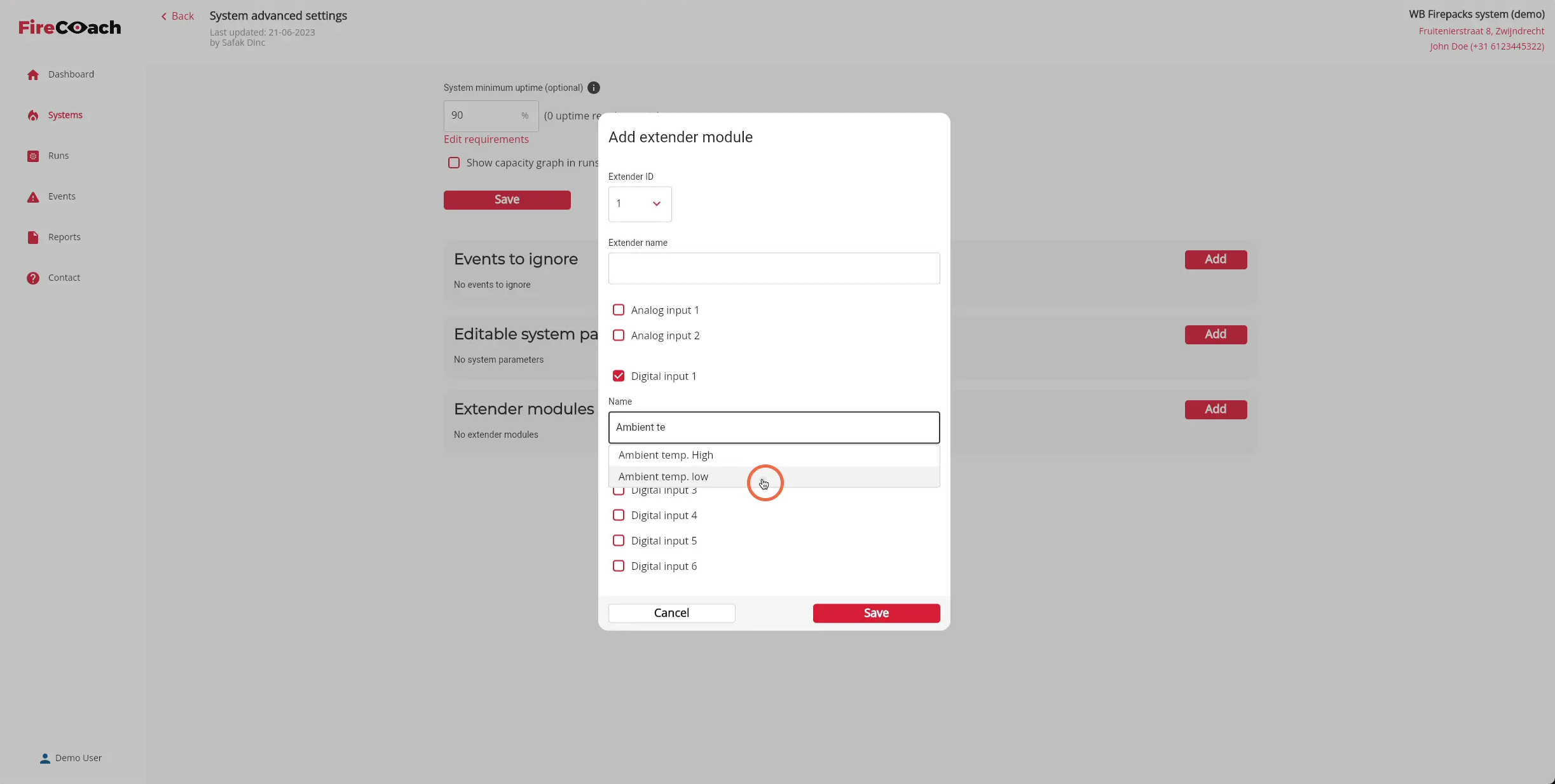The width and height of the screenshot is (1555, 784).
Task: Click the System minimum uptime percentage field
Action: 491,116
